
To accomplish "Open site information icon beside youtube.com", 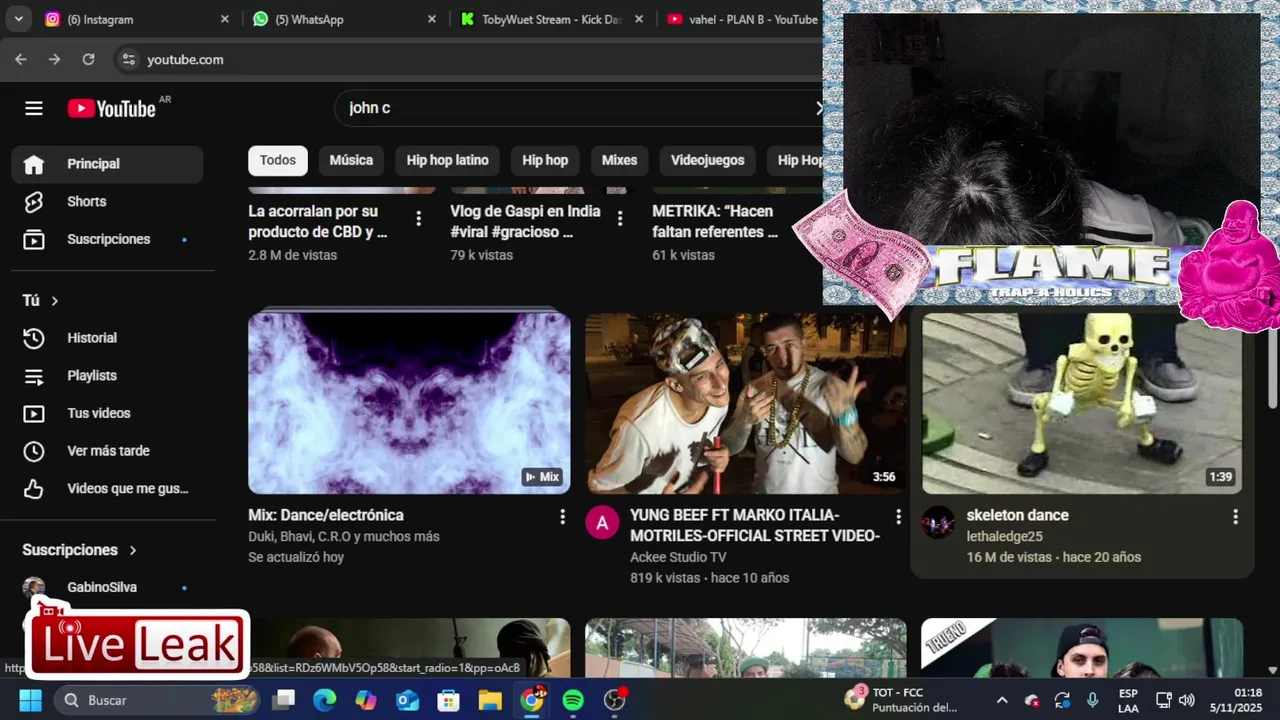I will [128, 59].
